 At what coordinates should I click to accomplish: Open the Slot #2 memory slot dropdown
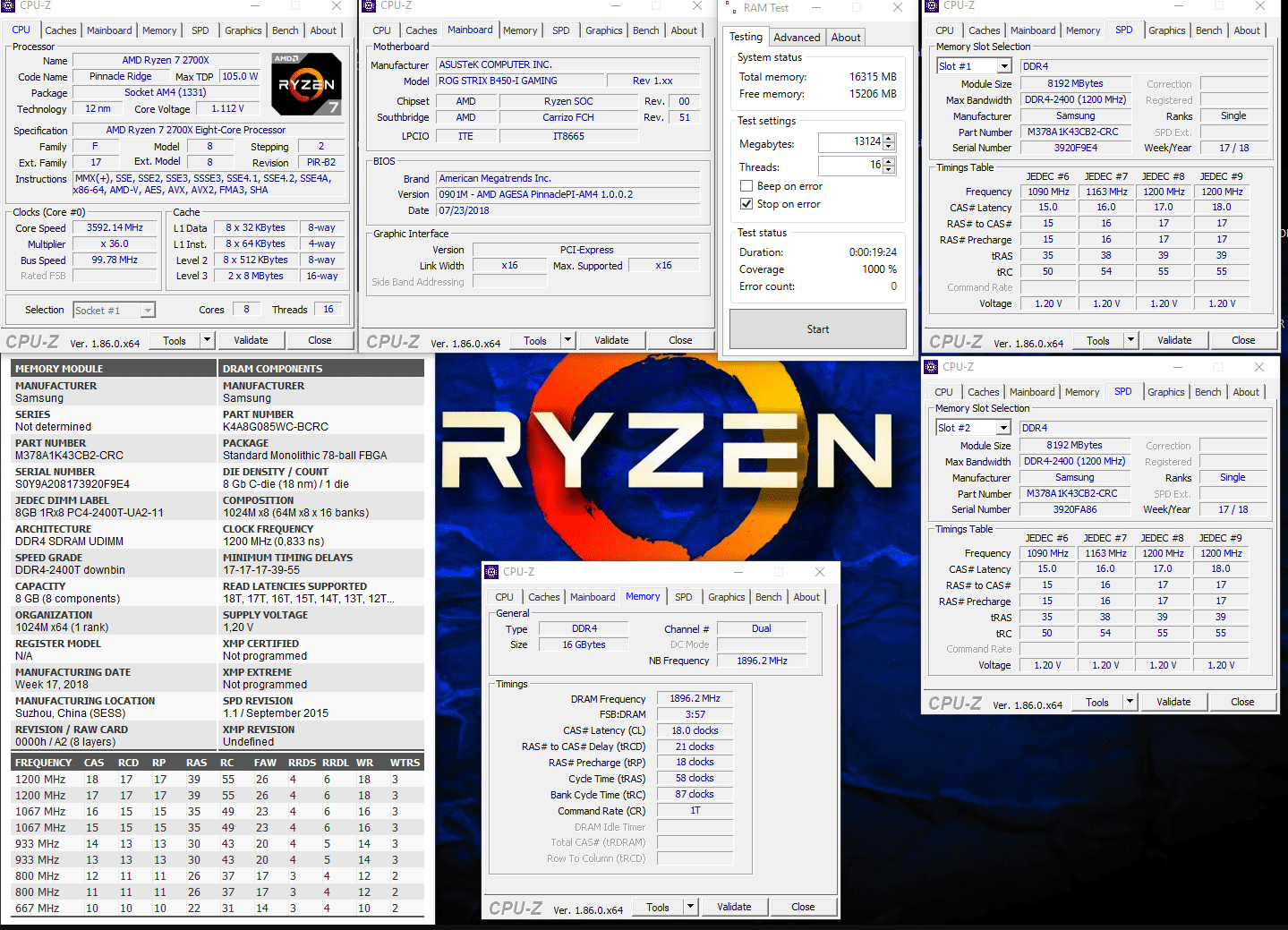click(1003, 428)
